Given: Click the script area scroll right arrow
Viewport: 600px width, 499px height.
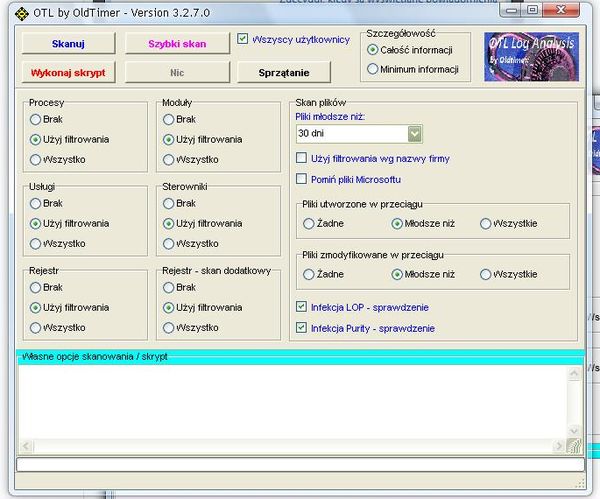Looking at the screenshot, I should pyautogui.click(x=559, y=446).
